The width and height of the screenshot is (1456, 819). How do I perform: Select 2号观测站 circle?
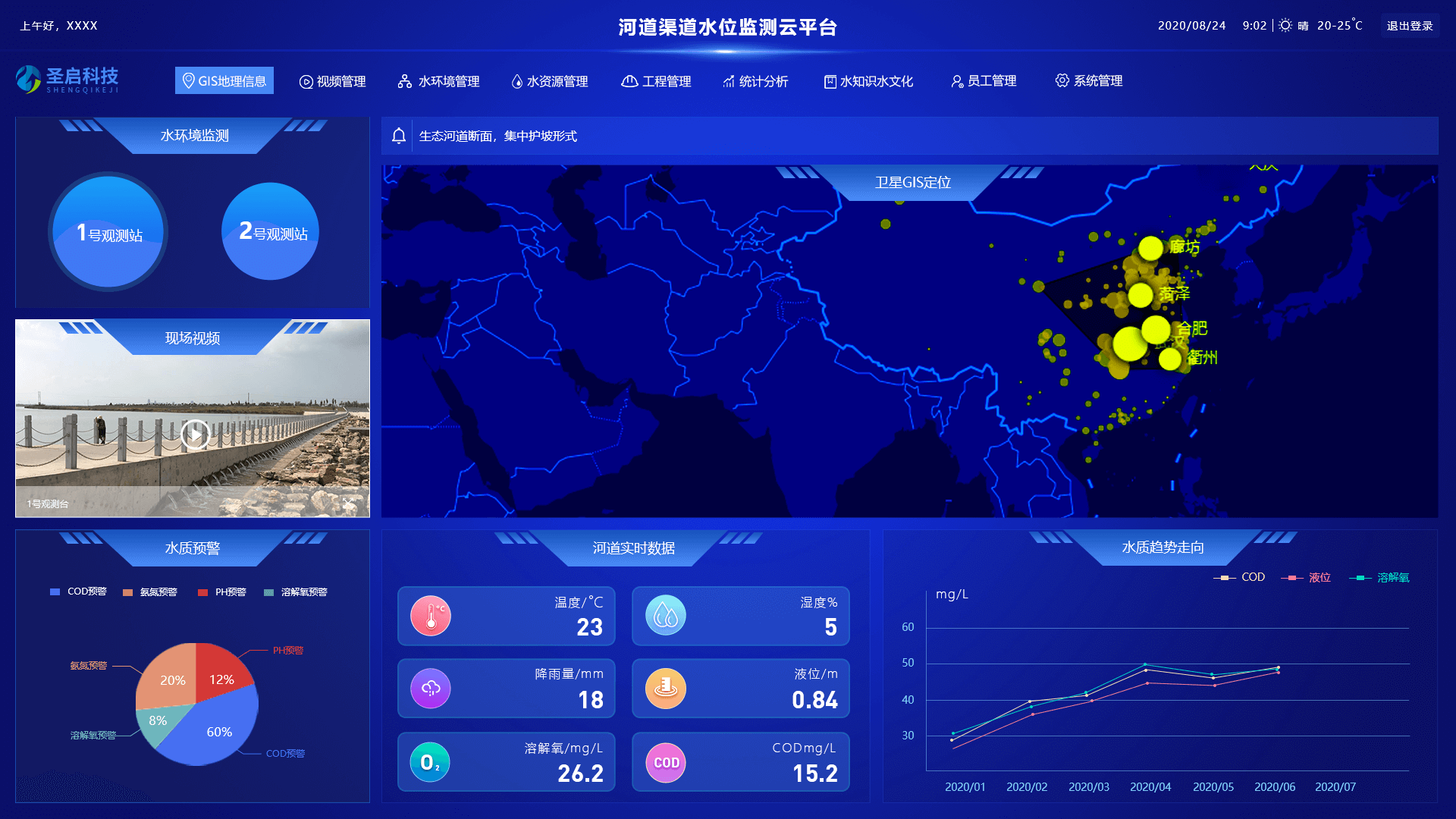[270, 231]
